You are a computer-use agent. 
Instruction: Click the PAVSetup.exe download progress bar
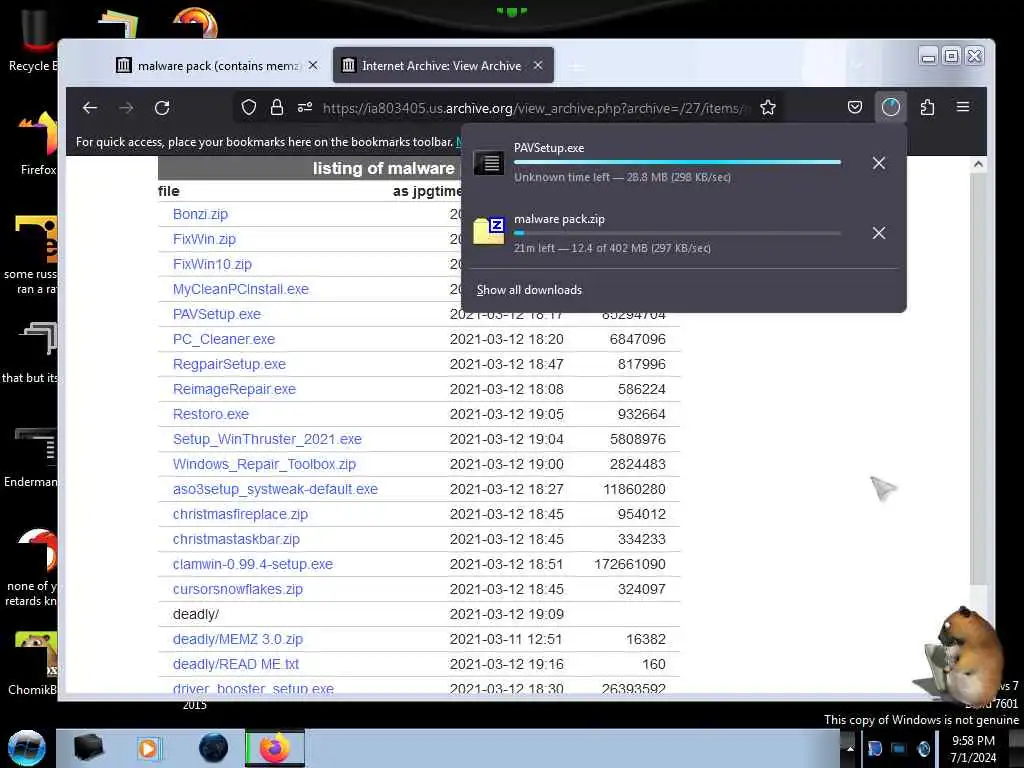click(x=677, y=162)
